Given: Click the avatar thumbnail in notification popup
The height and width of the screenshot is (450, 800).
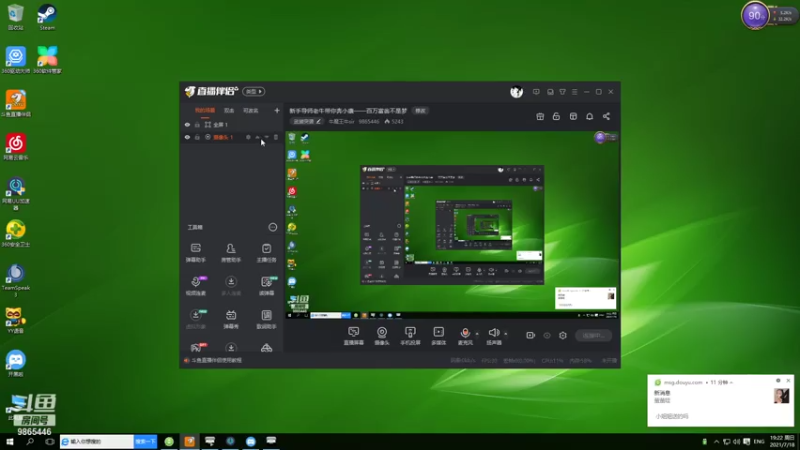Looking at the screenshot, I should click(x=781, y=396).
